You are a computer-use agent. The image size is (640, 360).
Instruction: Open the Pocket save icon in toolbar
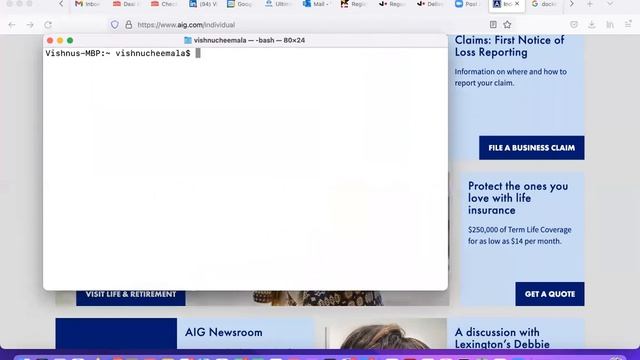pyautogui.click(x=574, y=24)
